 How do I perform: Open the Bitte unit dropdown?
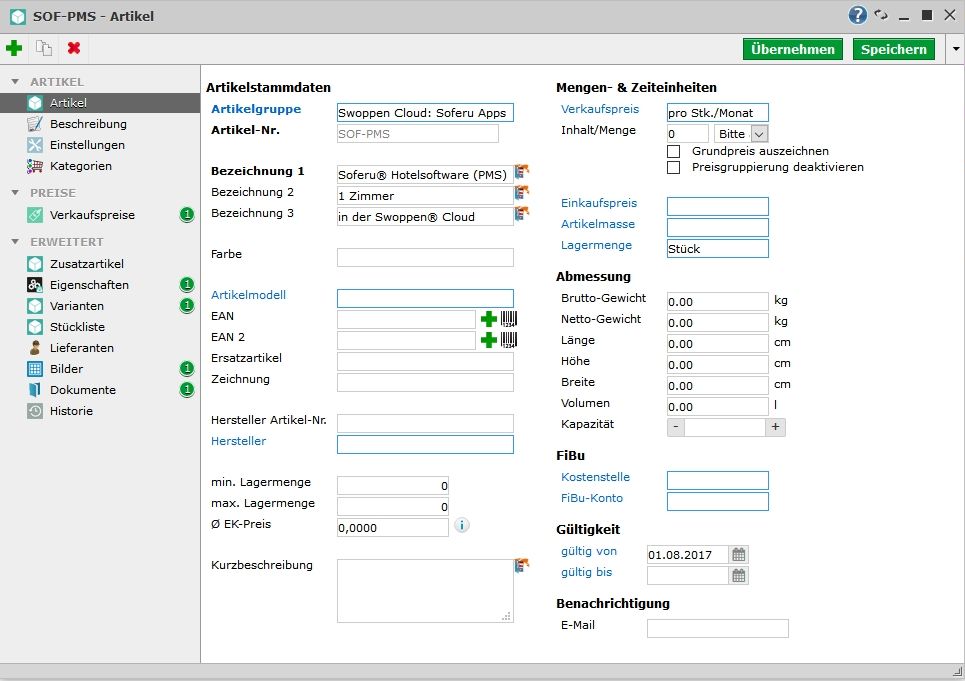pyautogui.click(x=741, y=133)
